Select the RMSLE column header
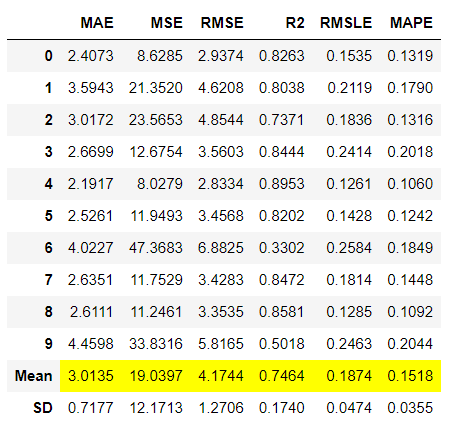 346,23
